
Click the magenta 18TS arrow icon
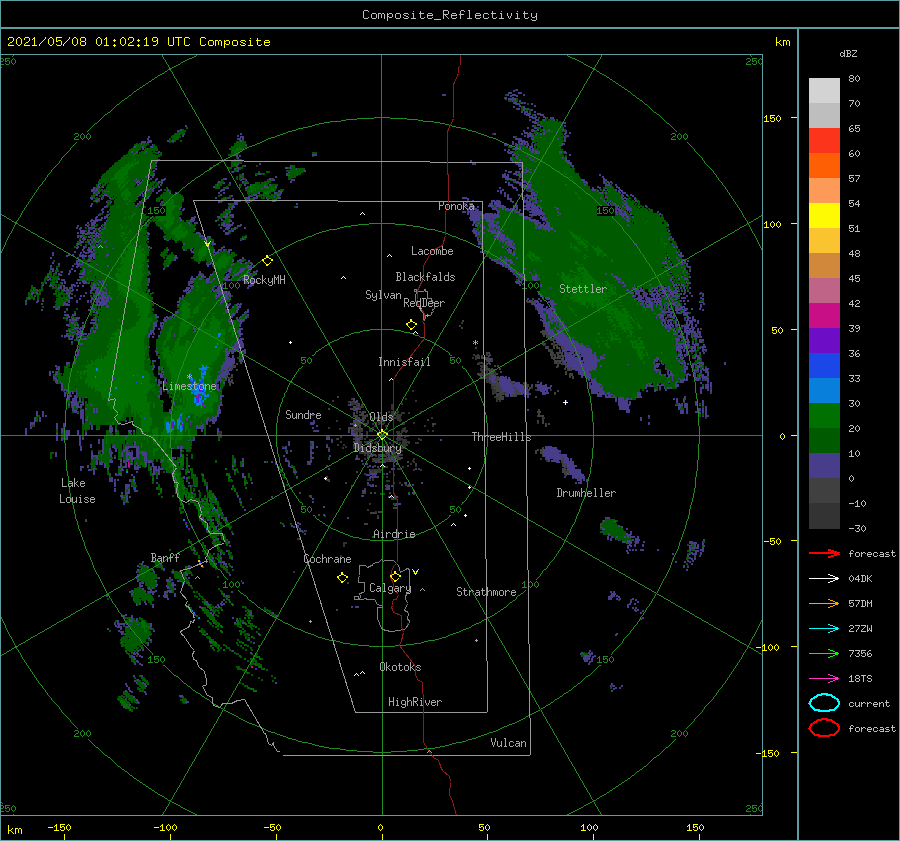pos(824,679)
